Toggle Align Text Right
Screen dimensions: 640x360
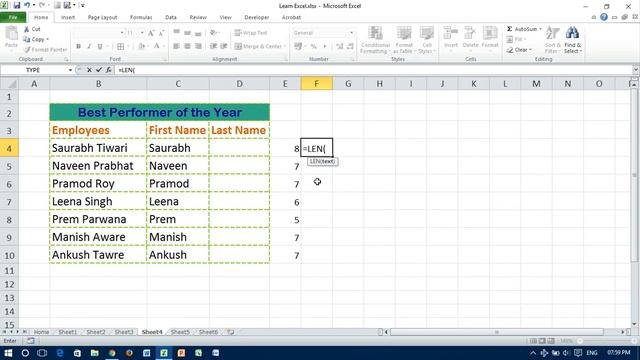[x=198, y=47]
